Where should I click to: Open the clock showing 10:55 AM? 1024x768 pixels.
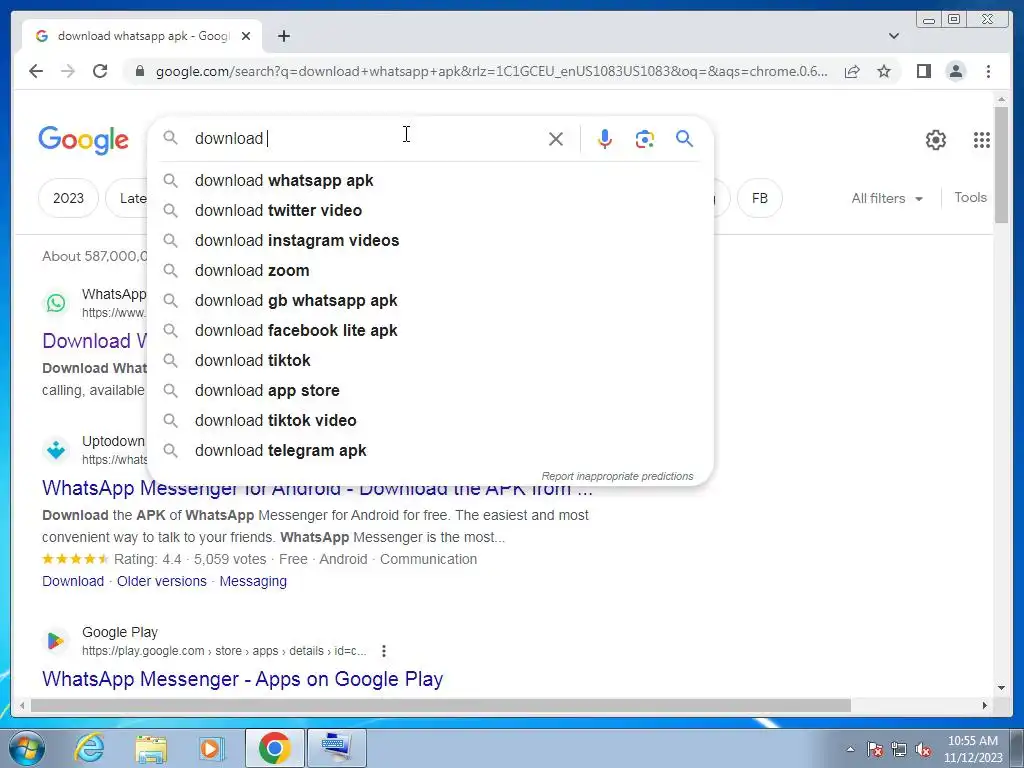(x=972, y=749)
